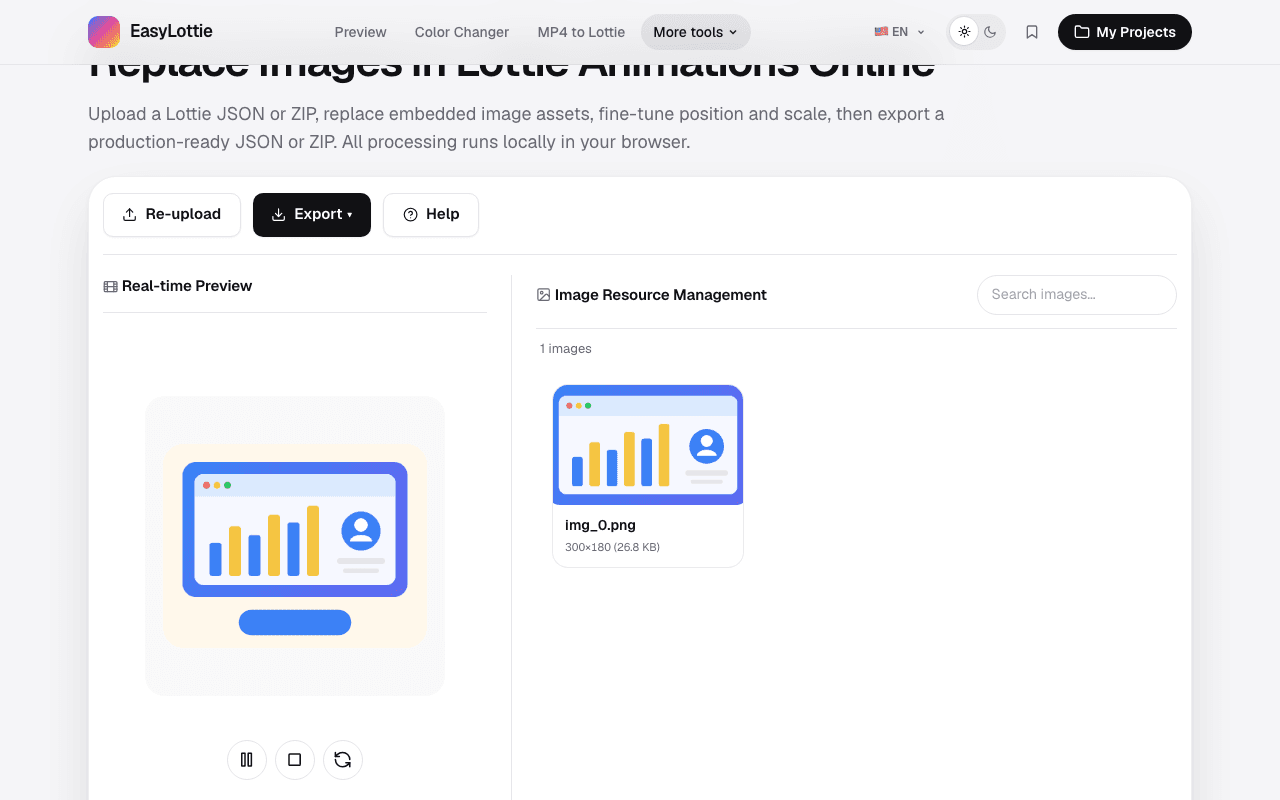Go to Color Changer tool
1280x800 pixels.
(462, 32)
